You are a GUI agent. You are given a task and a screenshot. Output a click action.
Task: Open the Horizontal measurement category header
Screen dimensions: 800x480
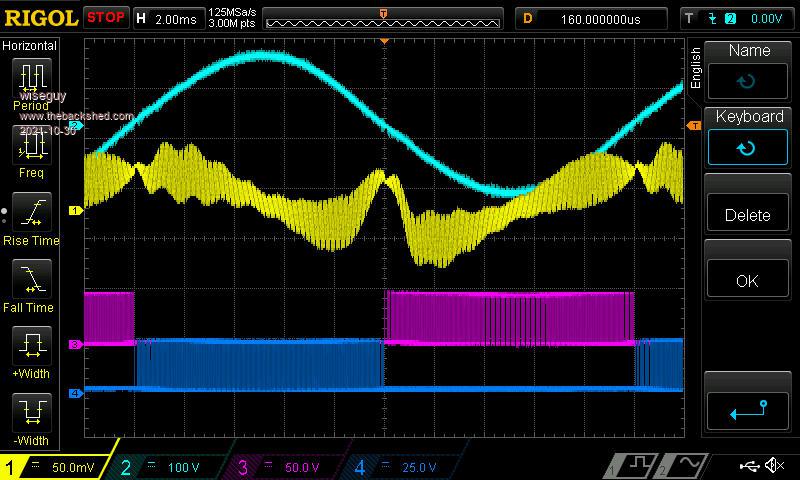30,46
